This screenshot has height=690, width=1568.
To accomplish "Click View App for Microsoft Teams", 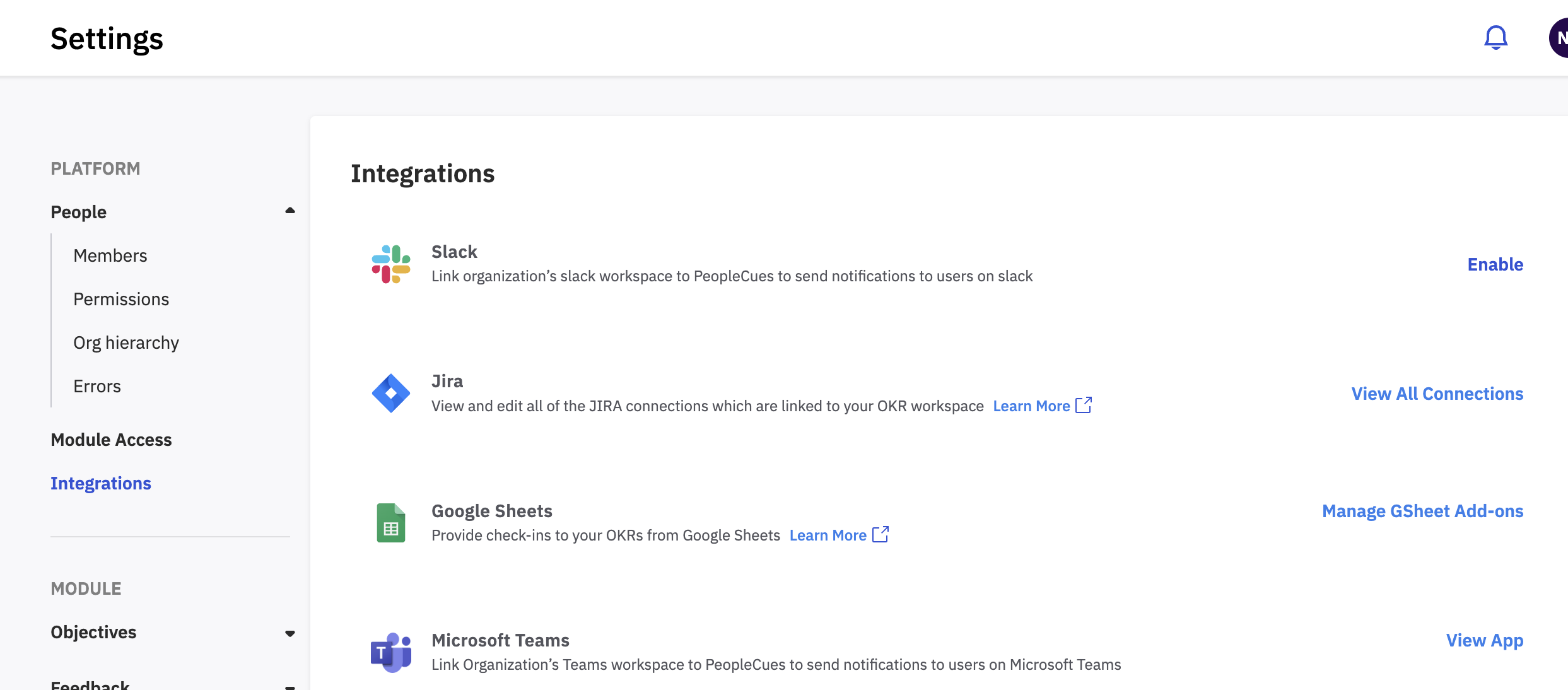I will 1485,640.
